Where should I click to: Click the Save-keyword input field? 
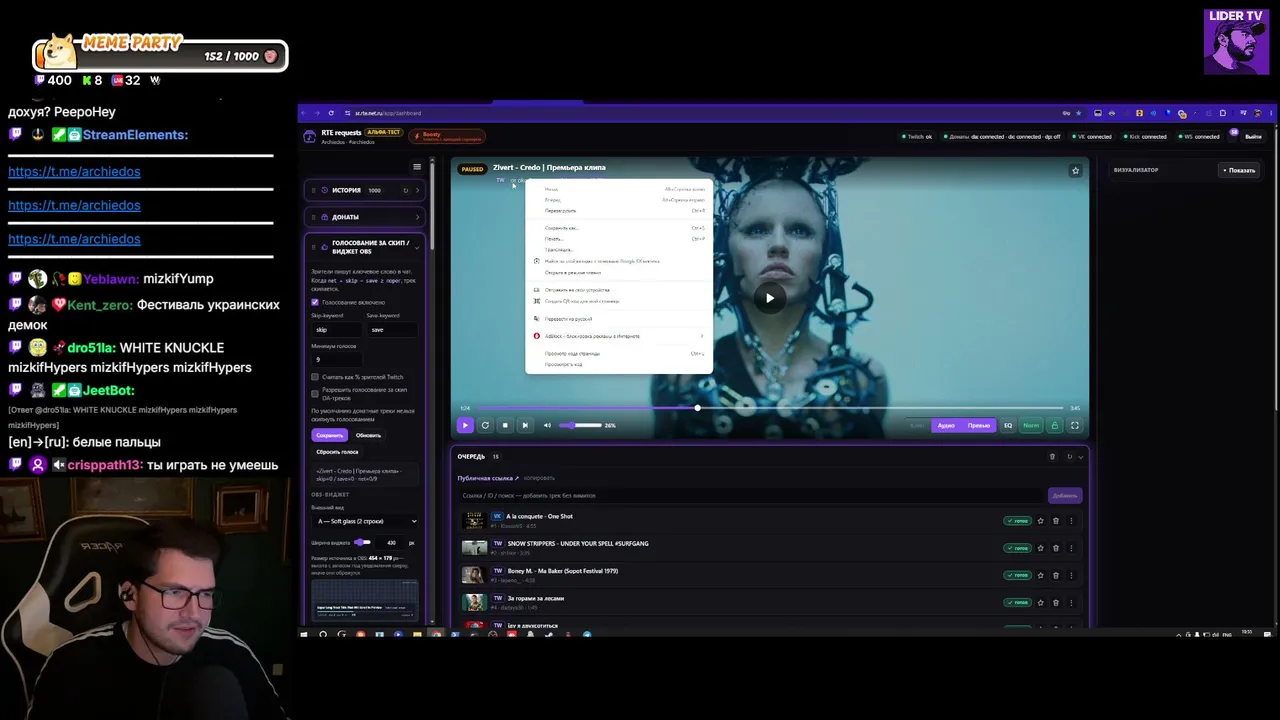pos(392,329)
